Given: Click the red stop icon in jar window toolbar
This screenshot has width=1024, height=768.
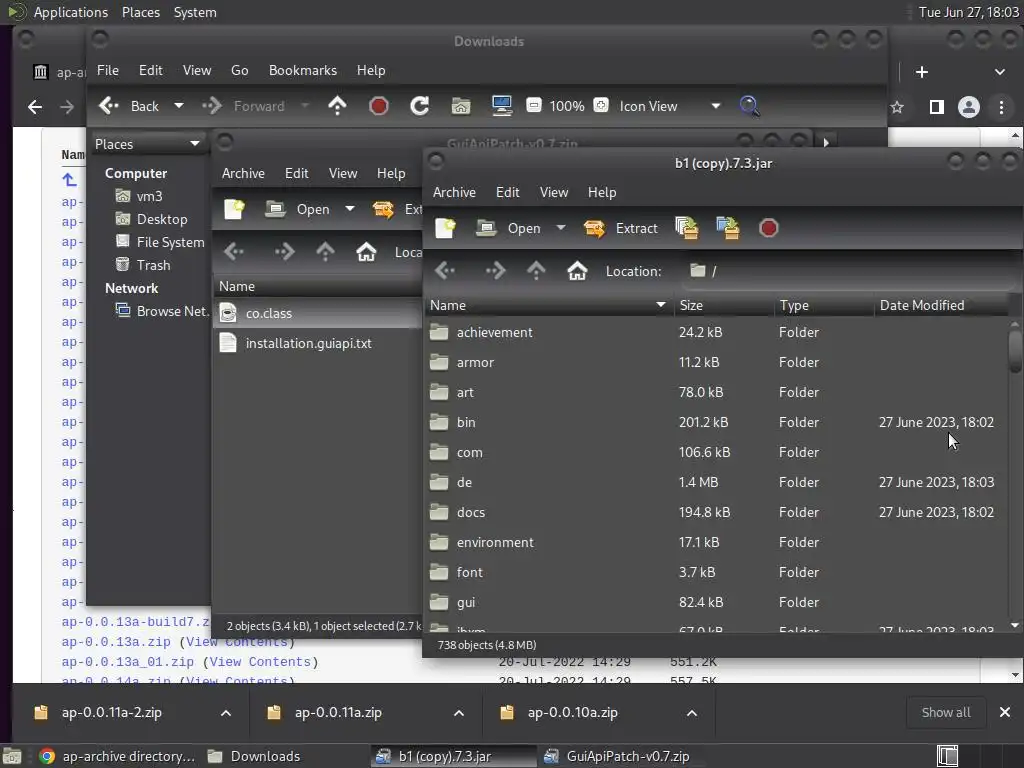Looking at the screenshot, I should point(769,228).
